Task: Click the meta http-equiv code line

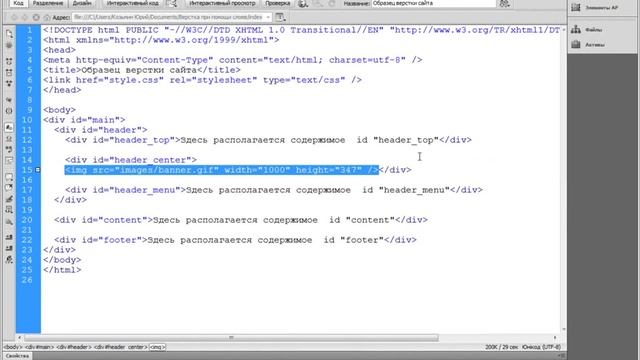Action: (233, 60)
